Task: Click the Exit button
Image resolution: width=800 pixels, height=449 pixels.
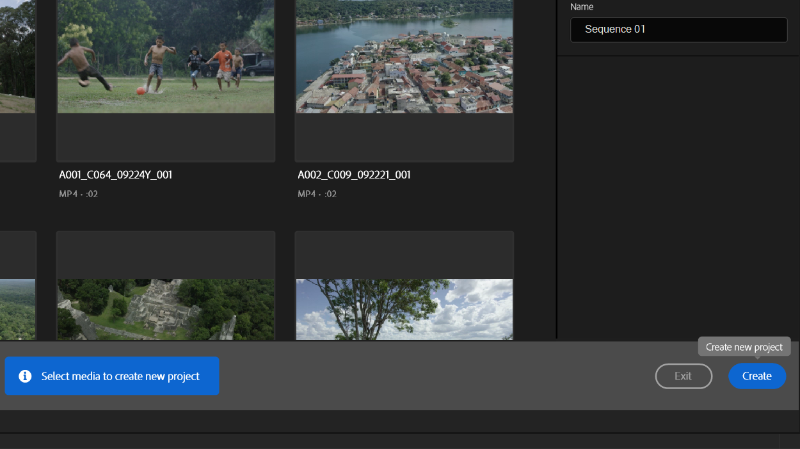Action: [683, 376]
